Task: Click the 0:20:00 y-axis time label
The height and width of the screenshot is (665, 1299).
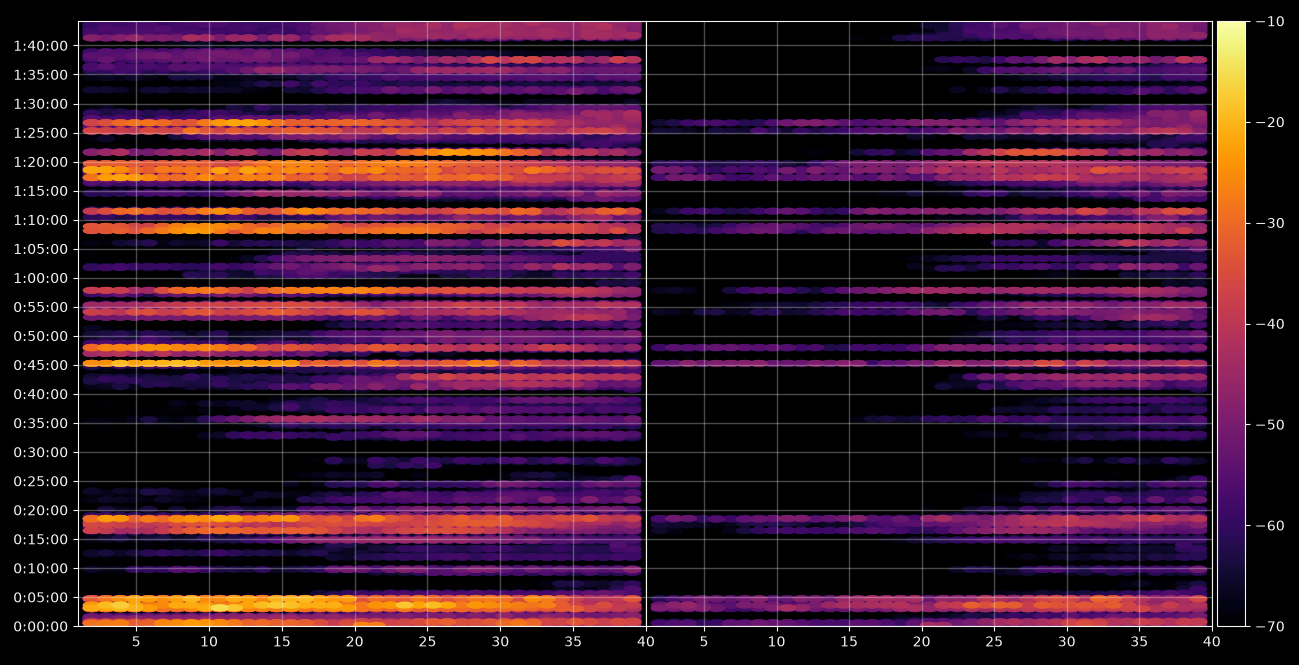Action: point(41,510)
